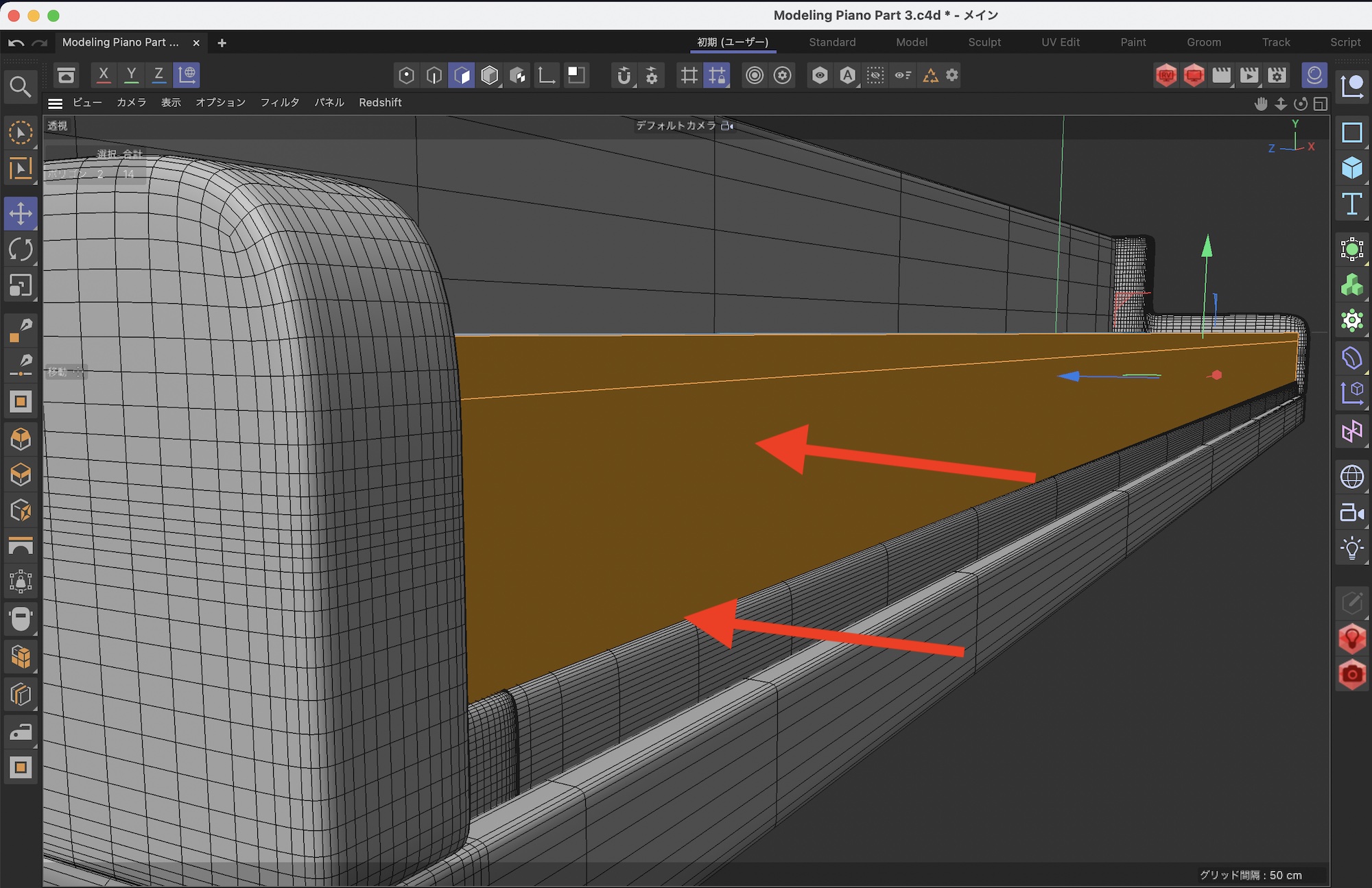The image size is (1372, 888).
Task: Toggle Y axis lock
Action: [x=131, y=75]
